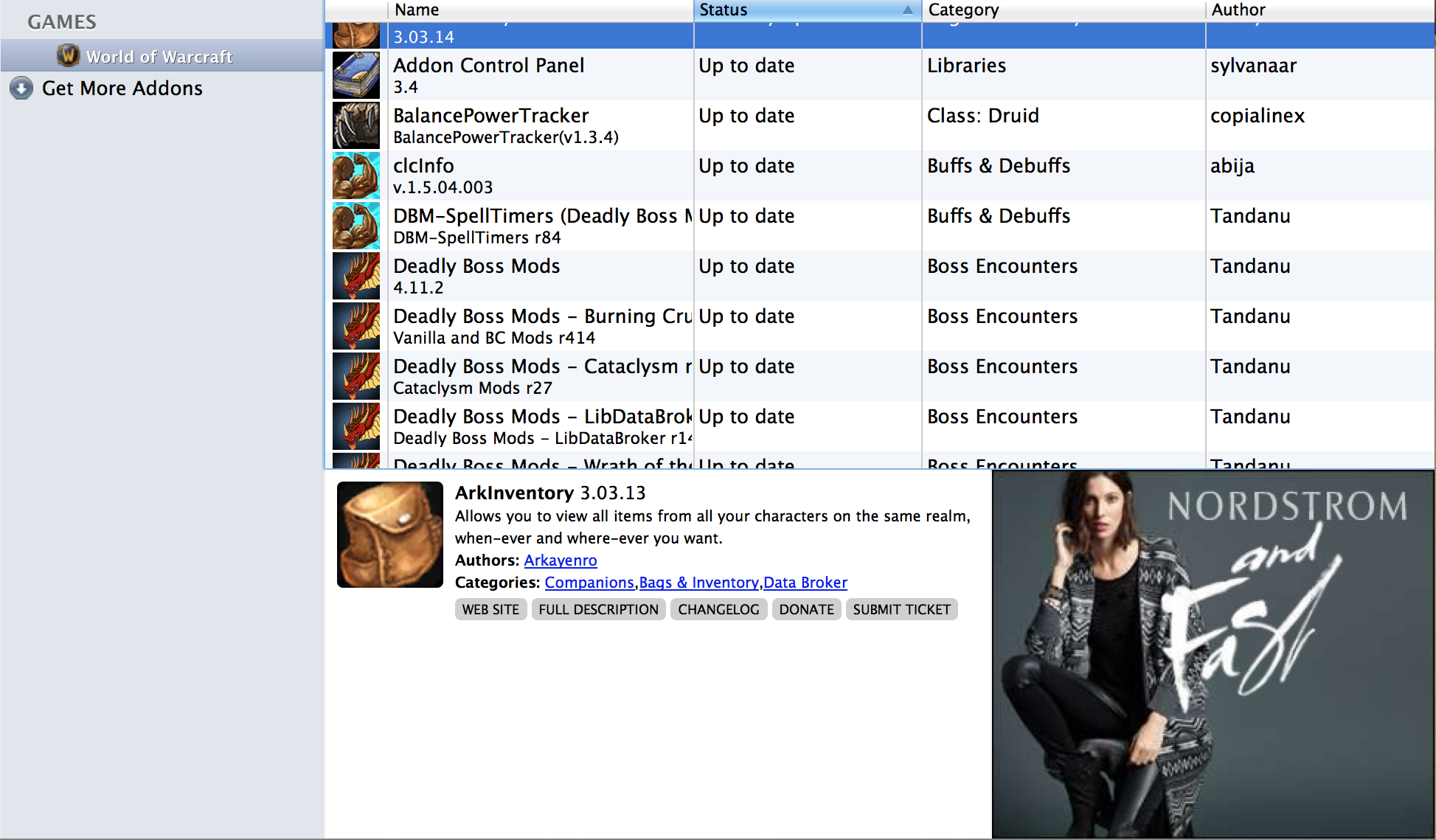The width and height of the screenshot is (1436, 840).
Task: Click the Deadly Boss Mods 4.11.2 dragon icon
Action: coord(356,276)
